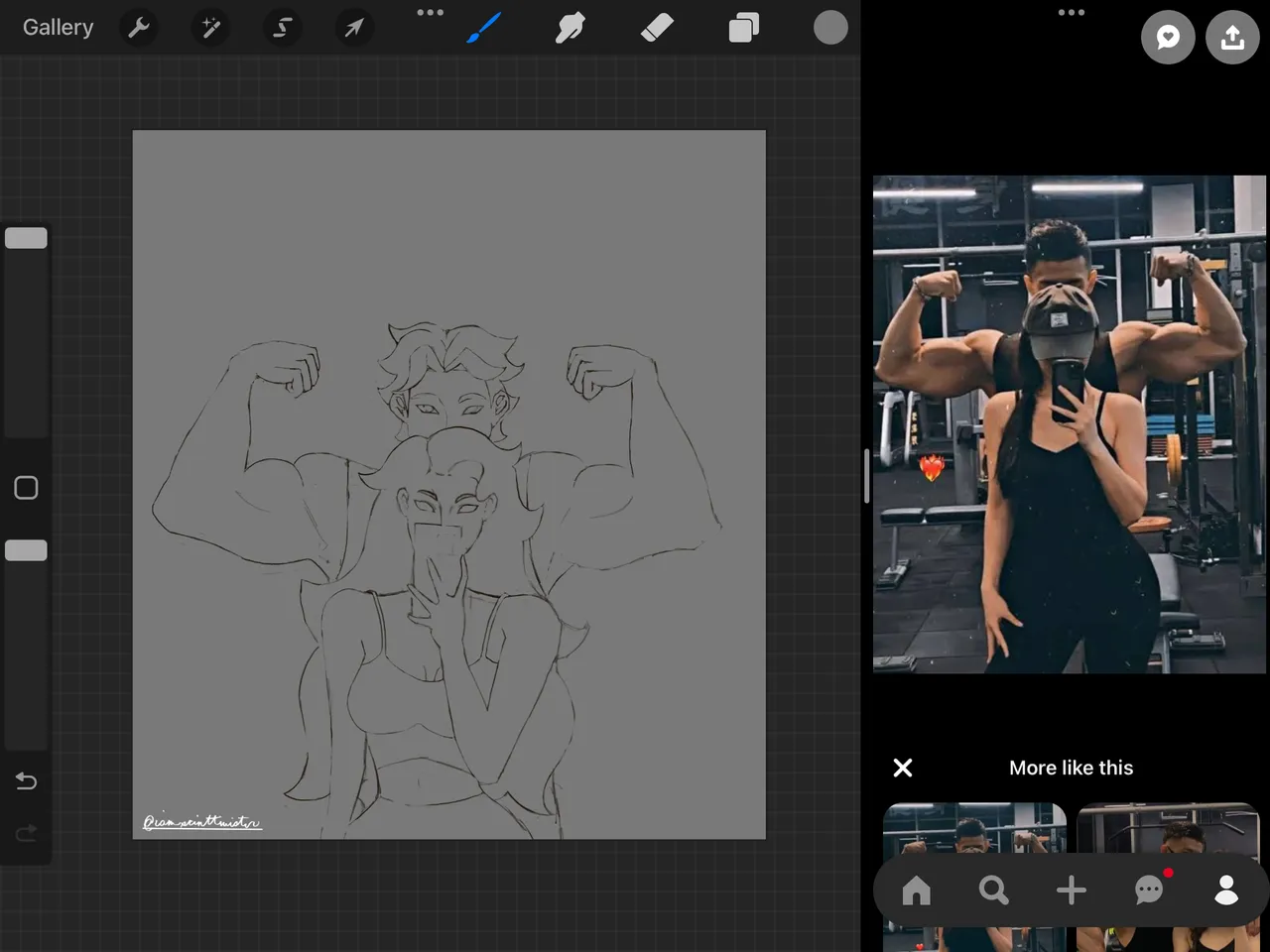Open the gym reference photo in Pinterest
1270x952 pixels.
tap(1070, 424)
